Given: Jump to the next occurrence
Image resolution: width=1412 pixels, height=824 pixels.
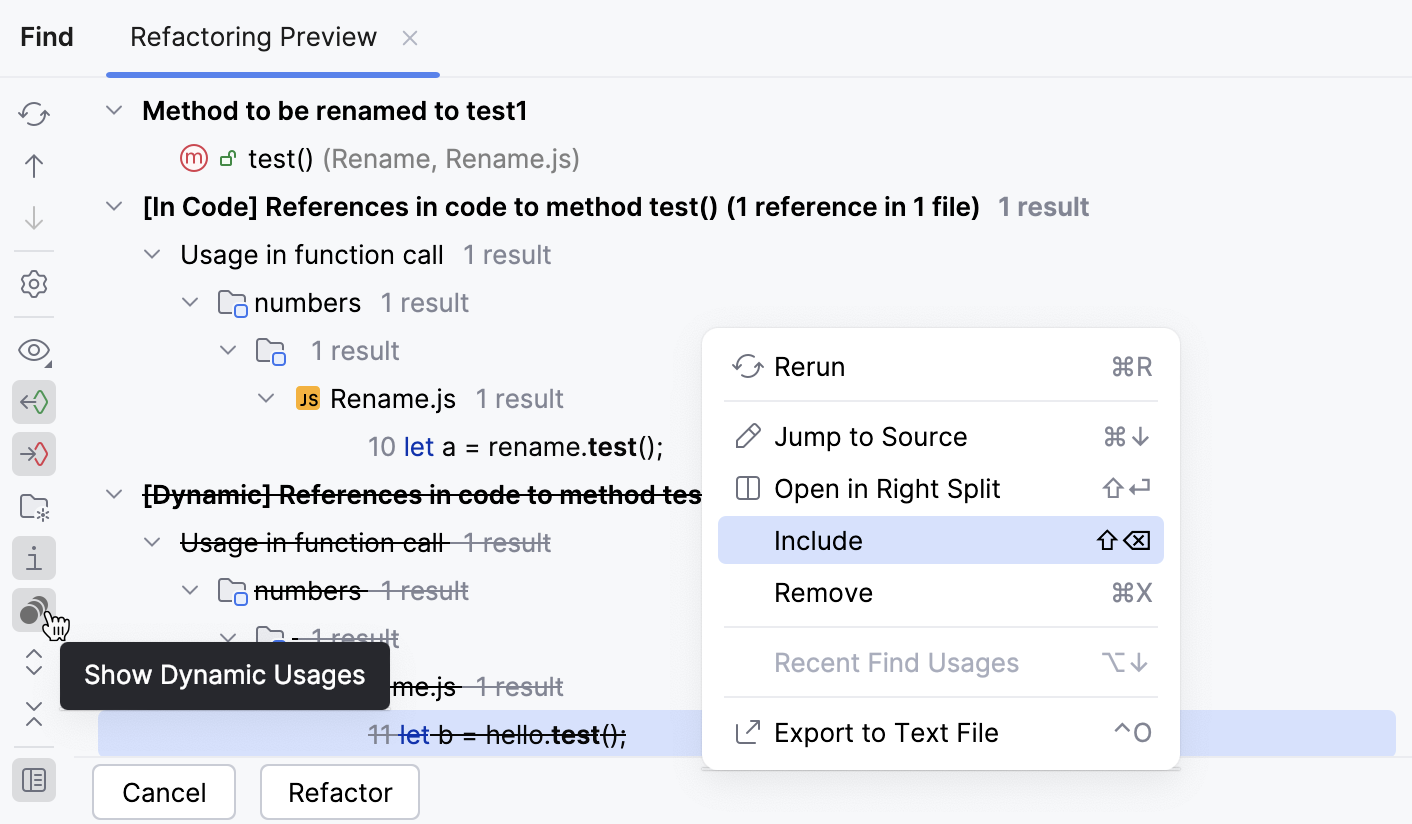Looking at the screenshot, I should tap(33, 215).
